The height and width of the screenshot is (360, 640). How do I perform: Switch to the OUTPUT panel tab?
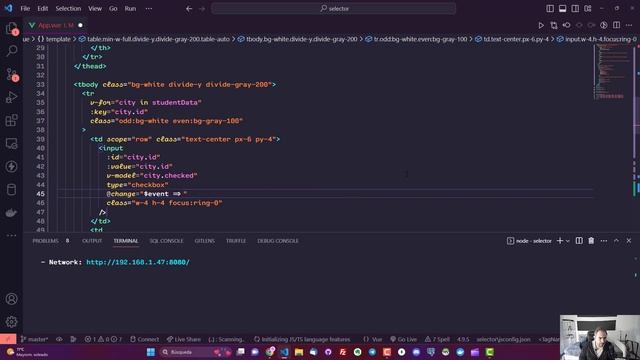coord(92,241)
